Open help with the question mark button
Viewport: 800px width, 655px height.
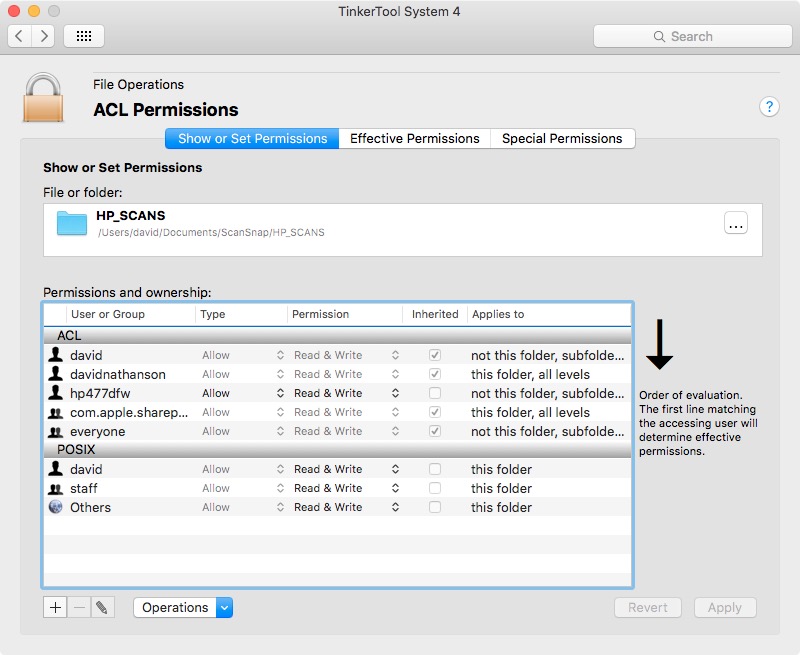coord(769,107)
